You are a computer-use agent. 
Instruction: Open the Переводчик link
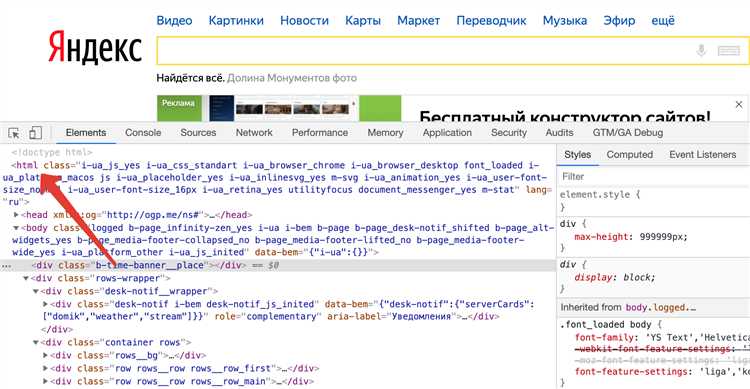coord(491,21)
